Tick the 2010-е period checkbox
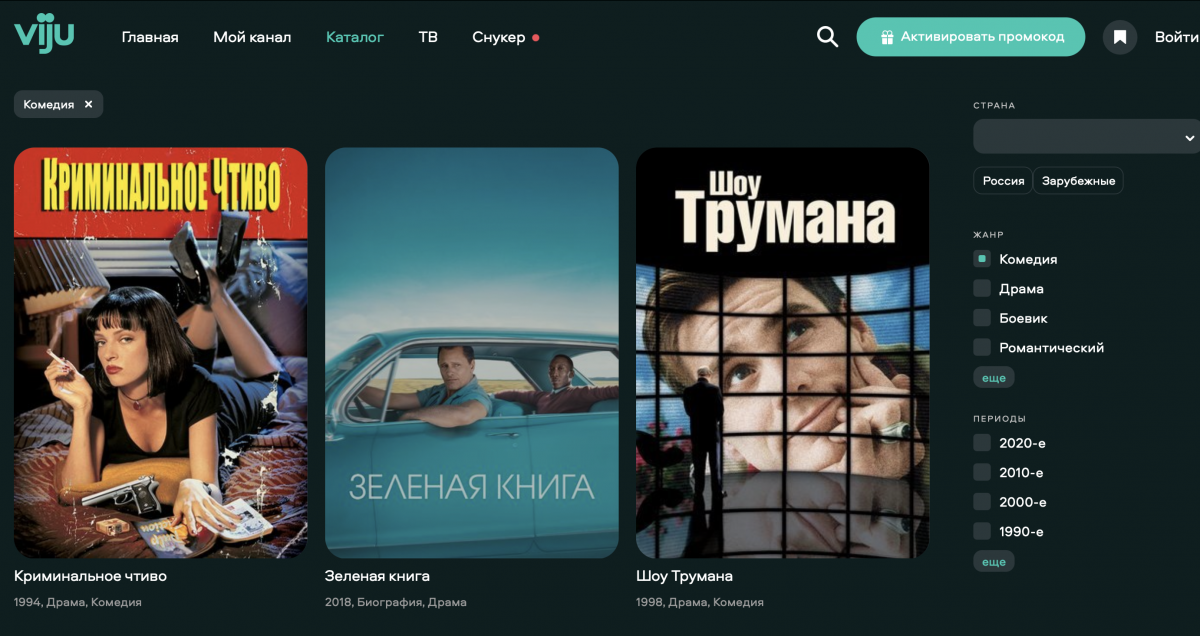 (982, 472)
